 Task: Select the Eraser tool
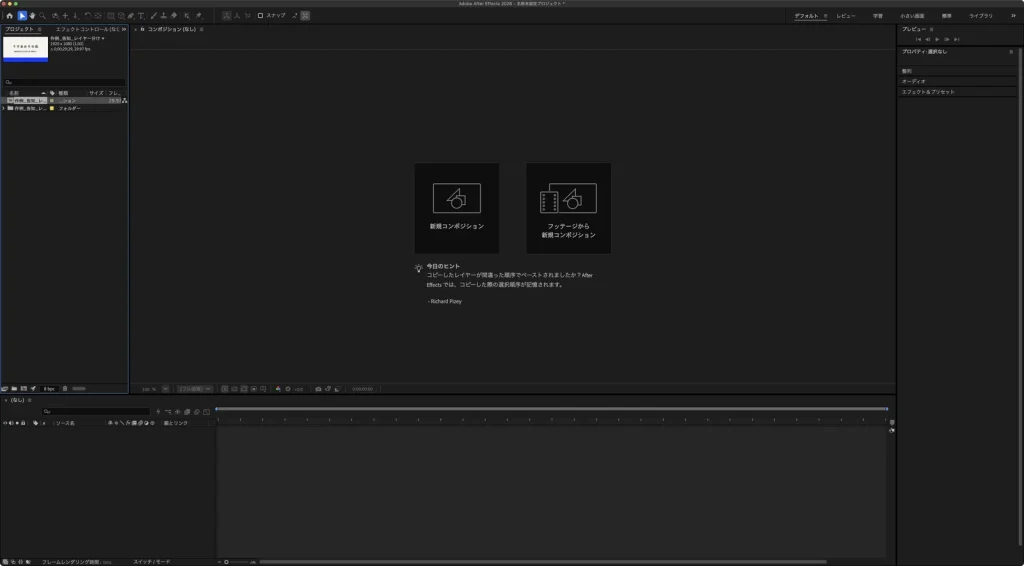[174, 16]
